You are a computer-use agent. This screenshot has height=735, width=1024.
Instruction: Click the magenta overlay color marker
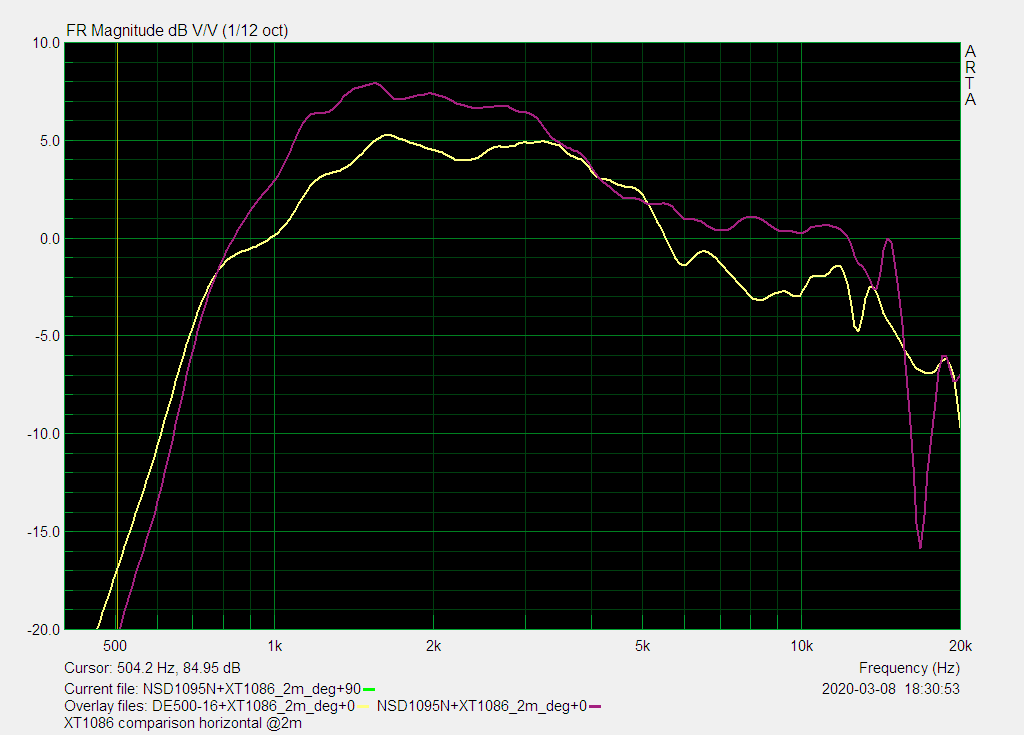coord(595,706)
